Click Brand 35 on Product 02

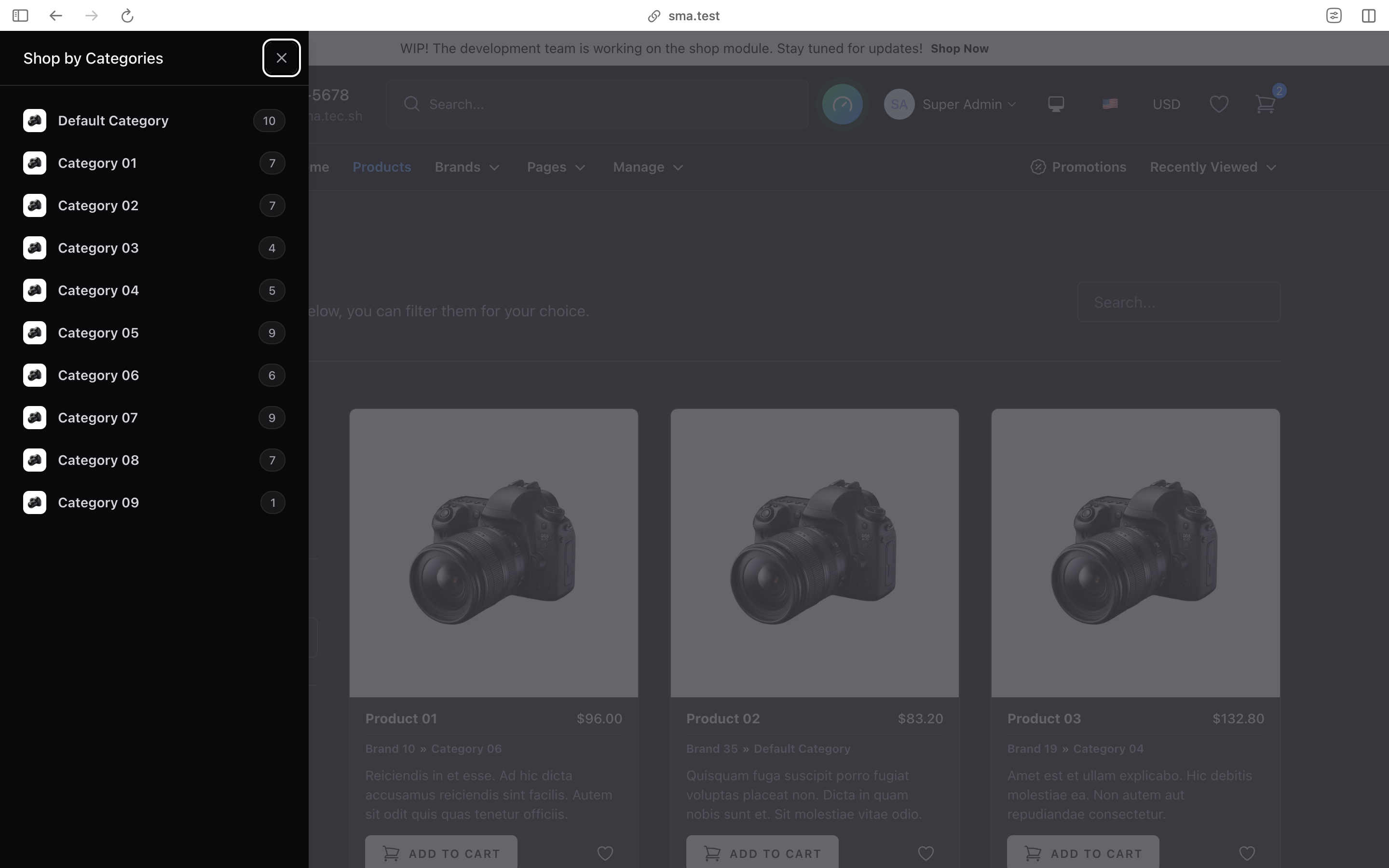tap(712, 748)
